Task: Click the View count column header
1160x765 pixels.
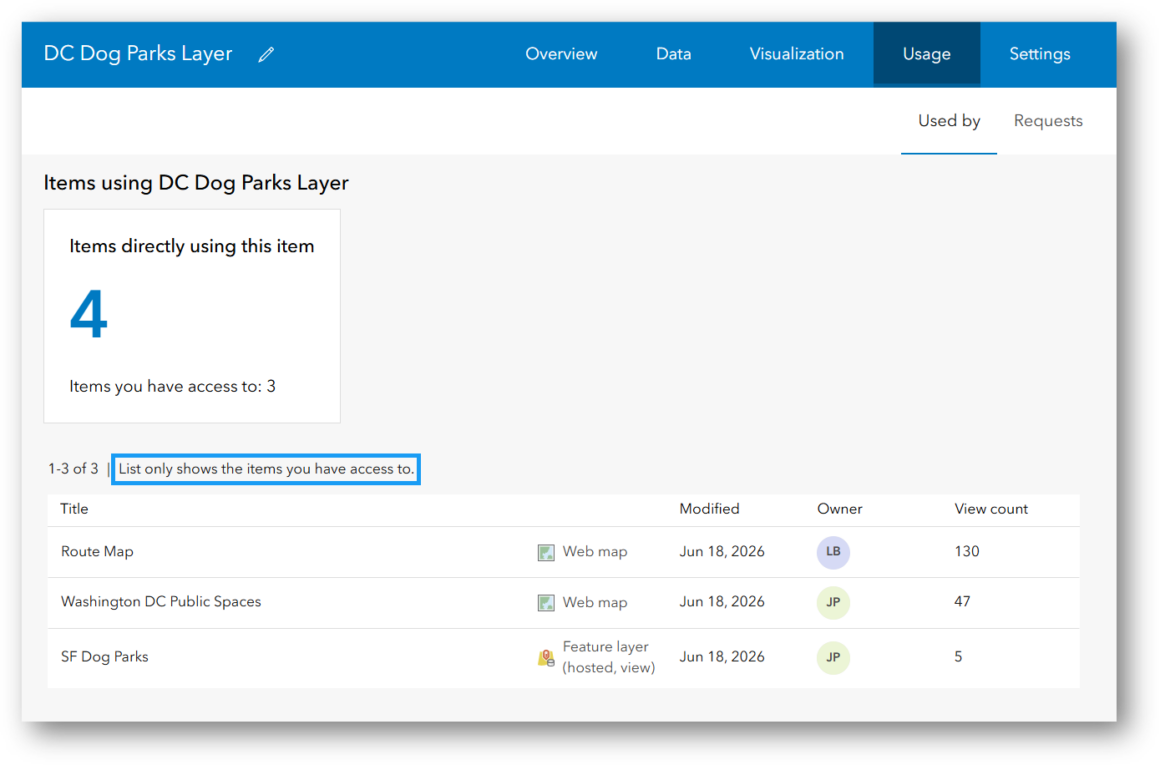Action: (x=991, y=509)
